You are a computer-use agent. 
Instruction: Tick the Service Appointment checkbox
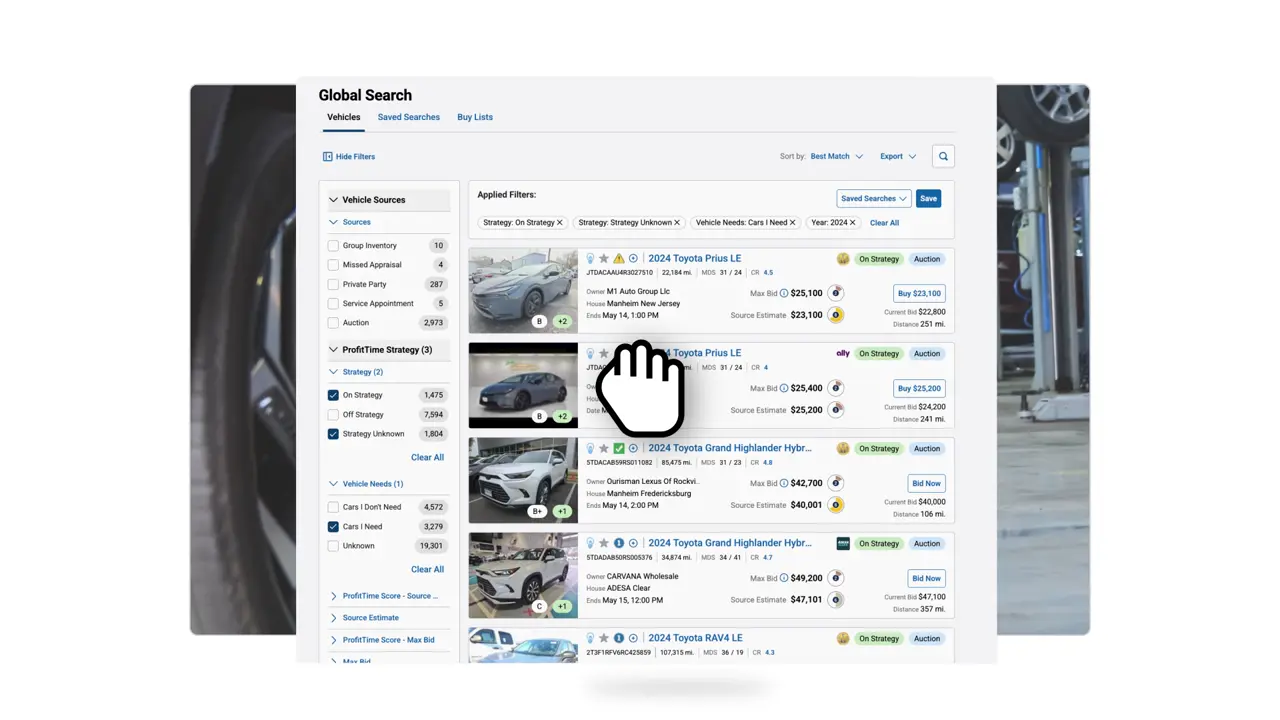333,304
